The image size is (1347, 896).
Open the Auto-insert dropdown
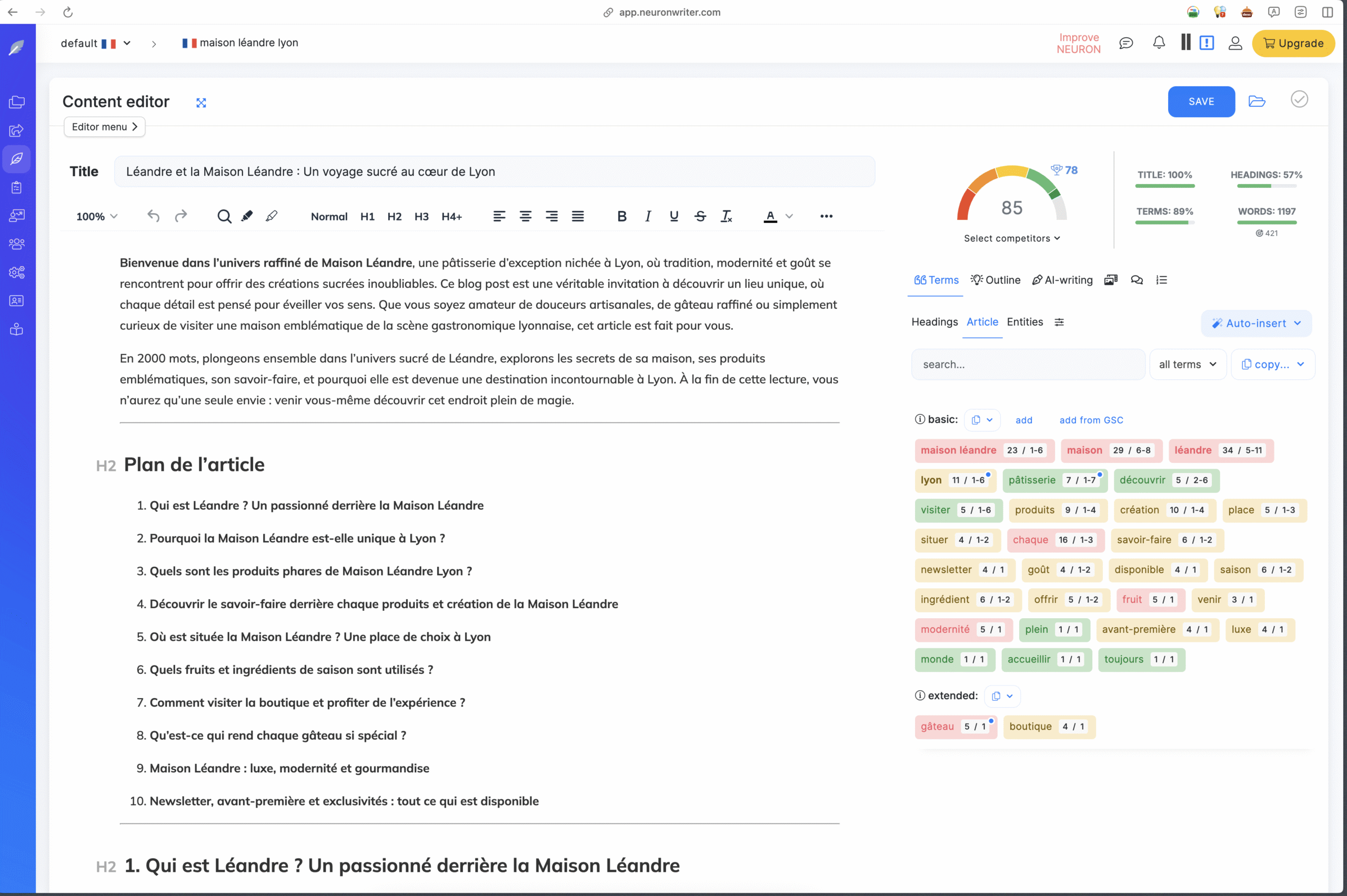pyautogui.click(x=1256, y=324)
